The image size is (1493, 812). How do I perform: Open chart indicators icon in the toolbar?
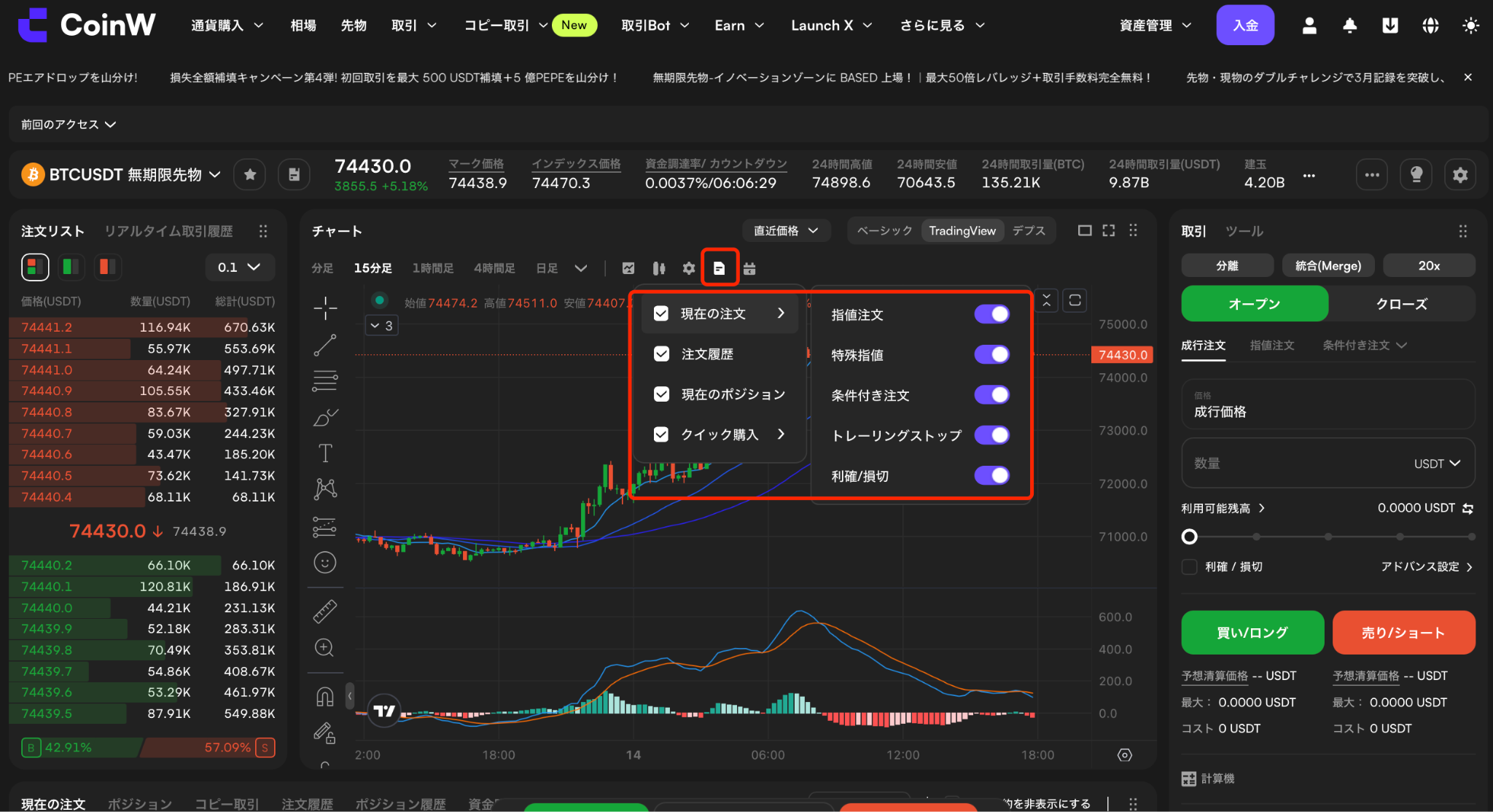click(628, 268)
